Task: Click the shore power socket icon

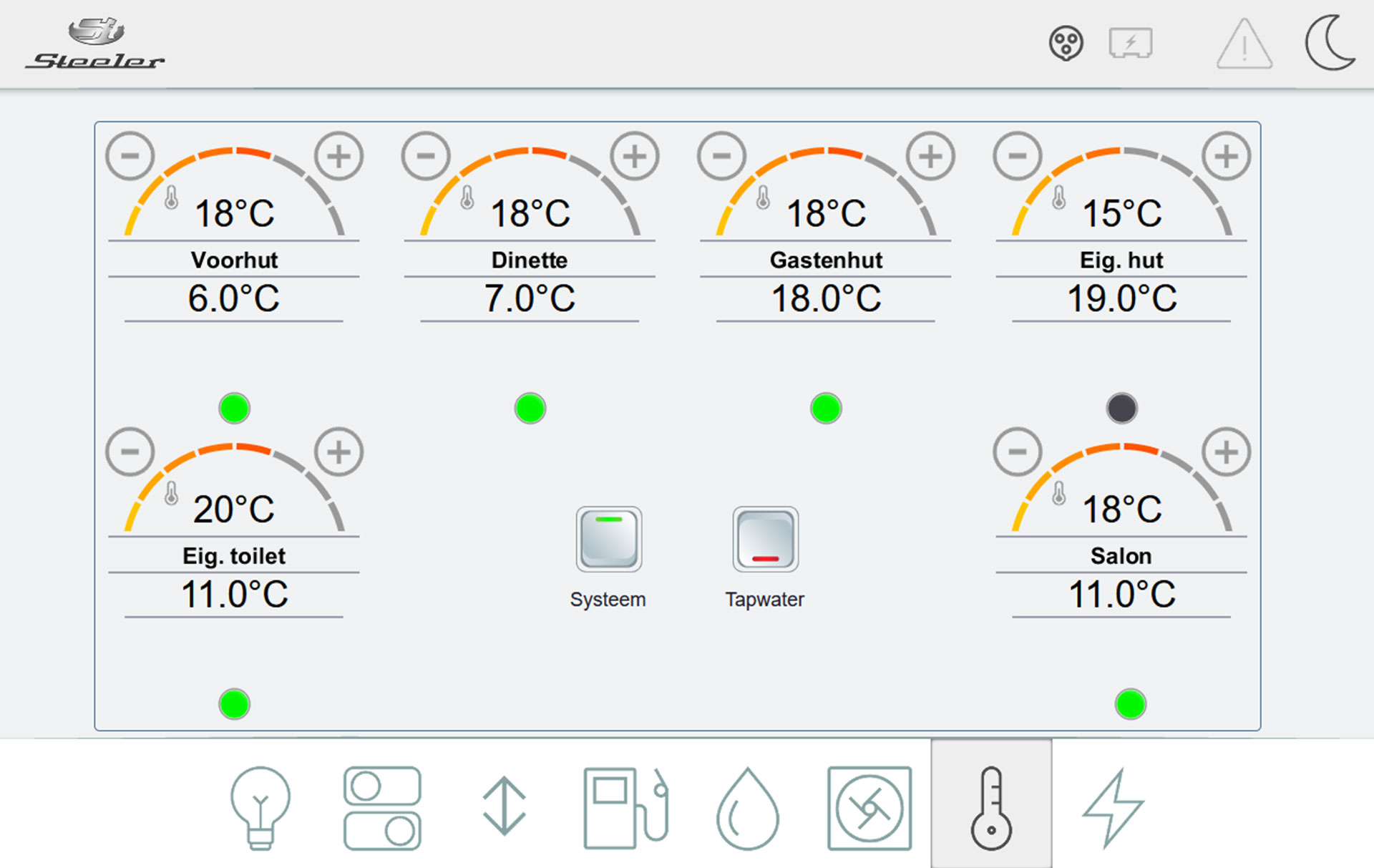Action: pos(1066,44)
